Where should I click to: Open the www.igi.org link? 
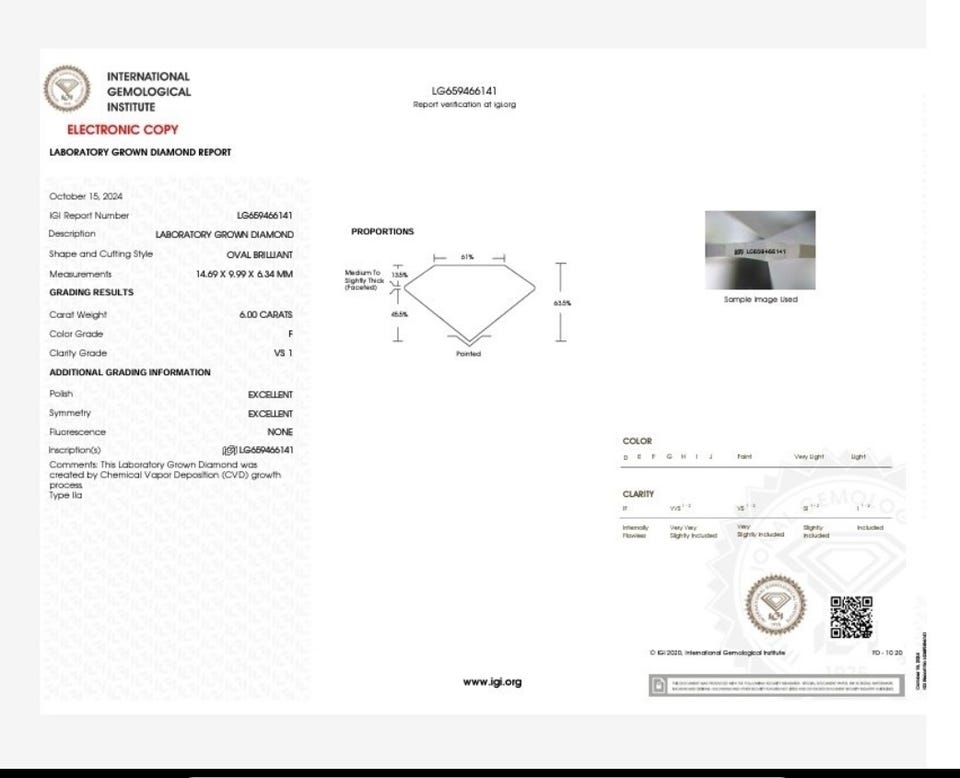(492, 682)
